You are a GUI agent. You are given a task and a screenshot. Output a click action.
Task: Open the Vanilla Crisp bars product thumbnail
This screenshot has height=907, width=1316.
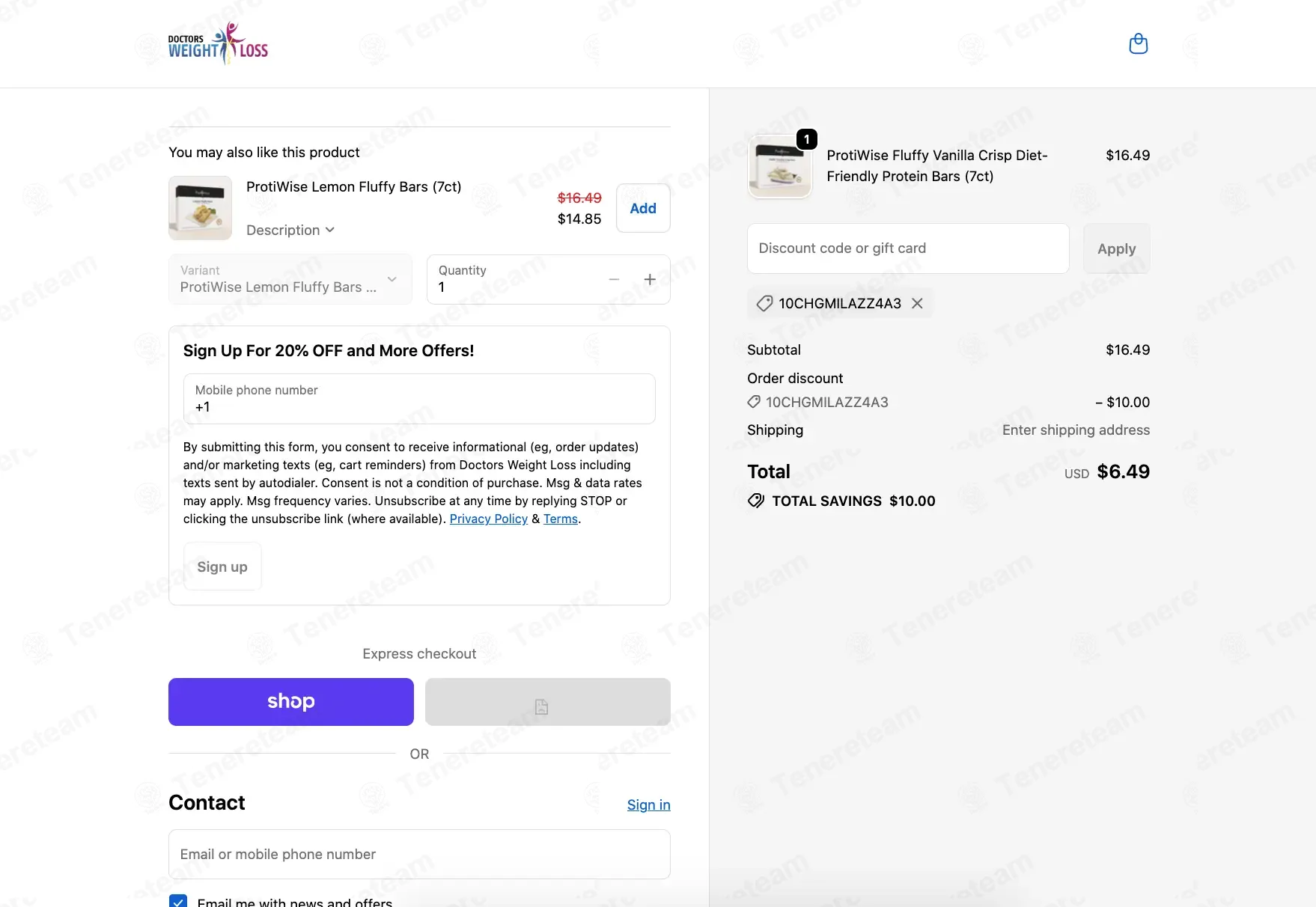click(780, 166)
